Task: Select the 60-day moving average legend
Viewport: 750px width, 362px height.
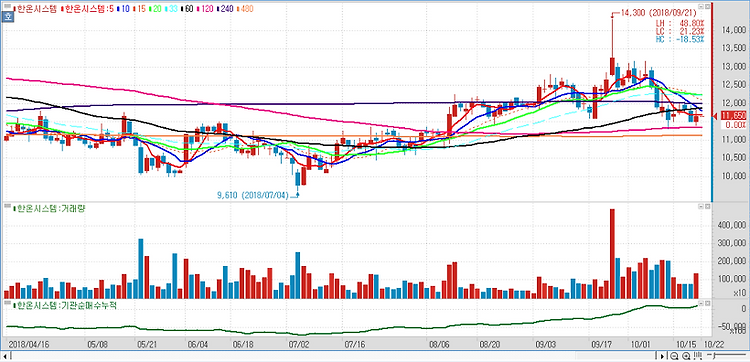Action: (187, 9)
